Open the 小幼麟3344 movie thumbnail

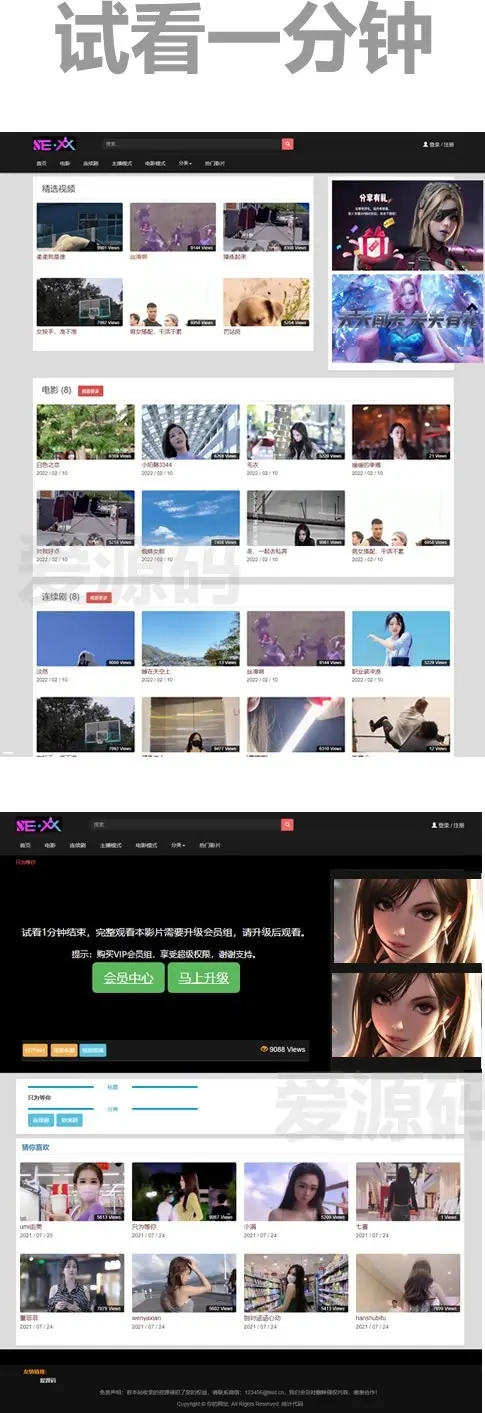coord(190,432)
